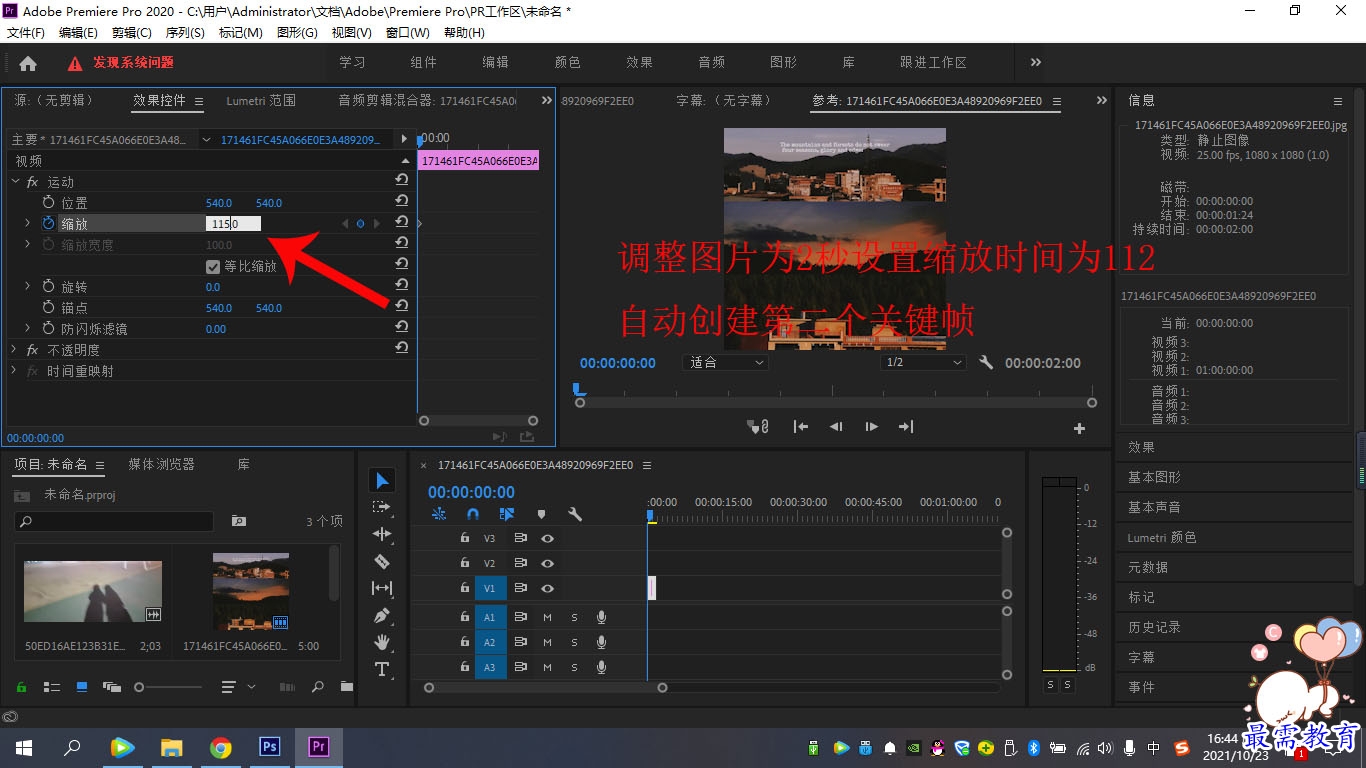Open timeline display settings wrench
Viewport: 1366px width, 768px height.
pos(575,514)
